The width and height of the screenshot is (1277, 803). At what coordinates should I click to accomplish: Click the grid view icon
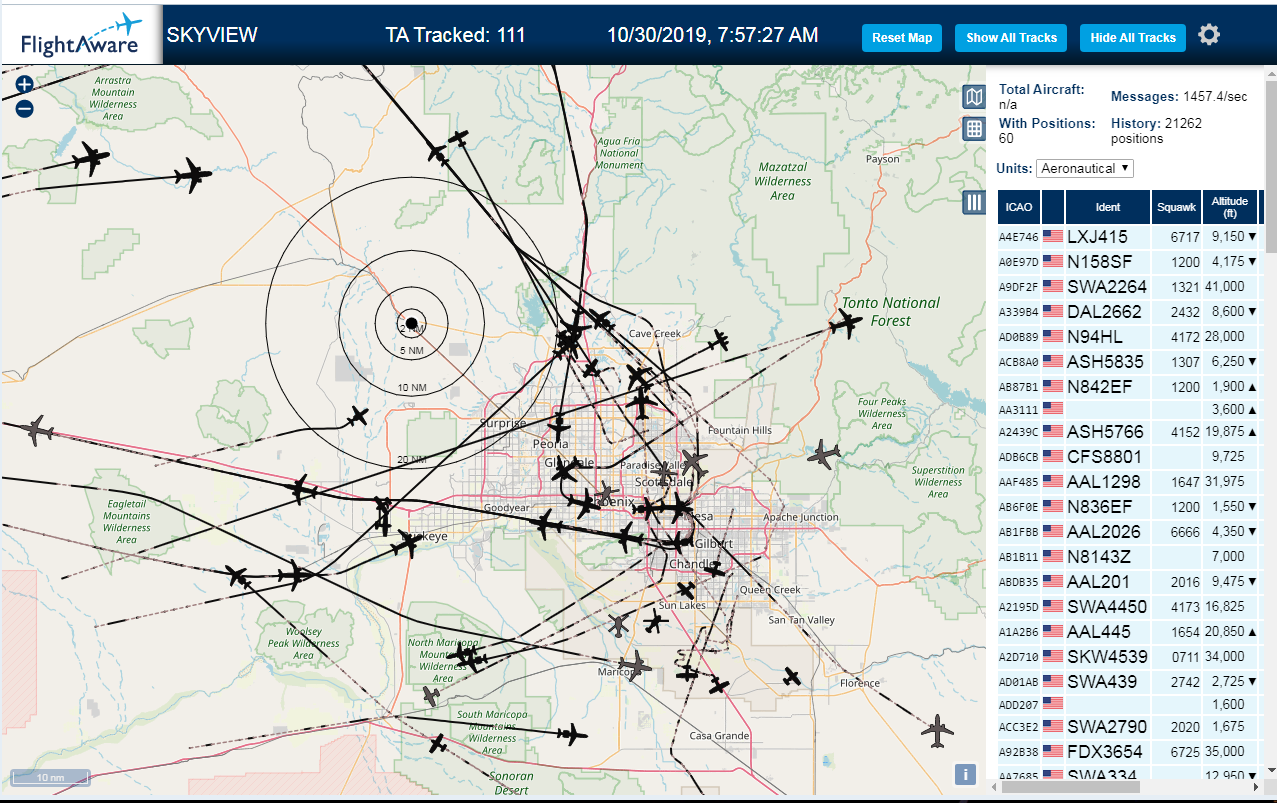[x=974, y=129]
